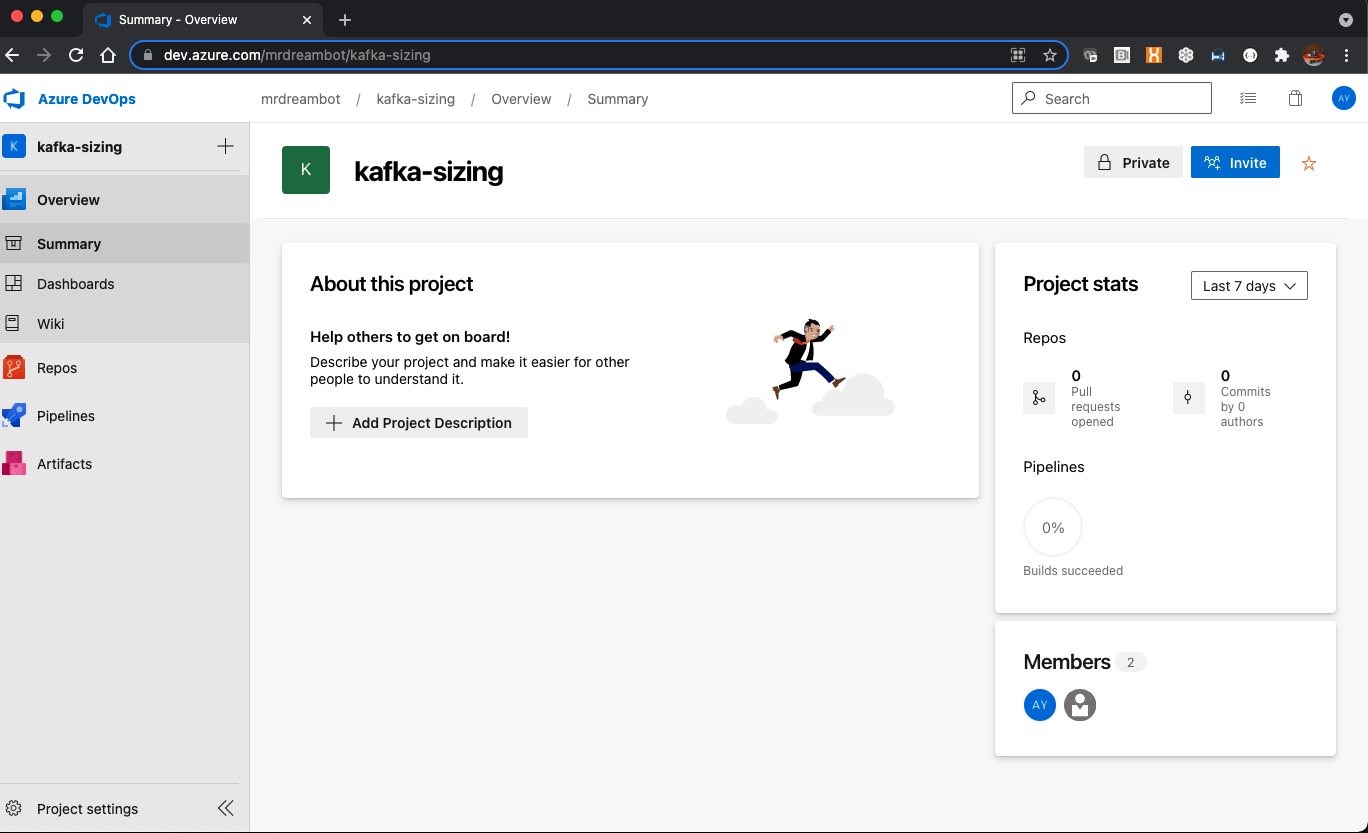Click the 0% builds succeeded circle
The height and width of the screenshot is (833, 1368).
coord(1053,527)
